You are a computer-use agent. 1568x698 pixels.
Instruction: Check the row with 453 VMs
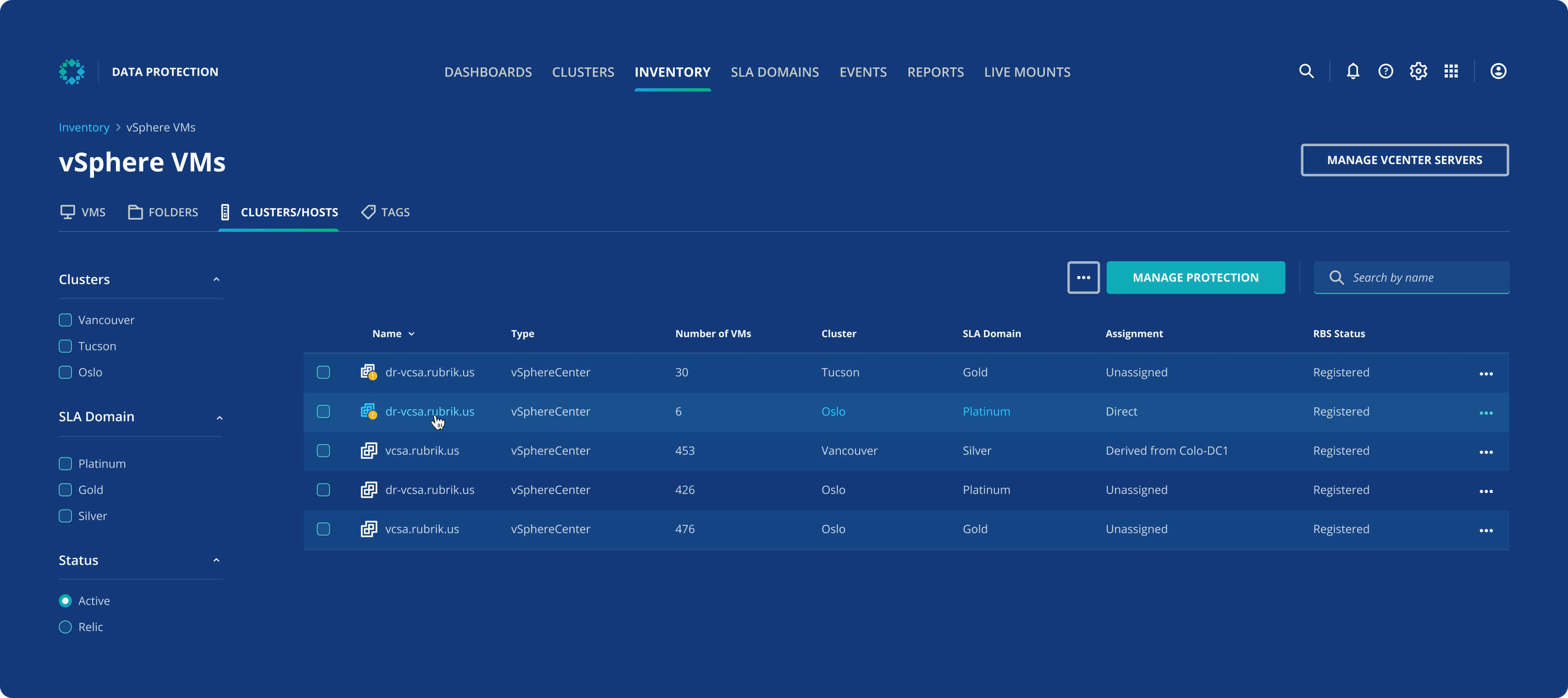(323, 451)
